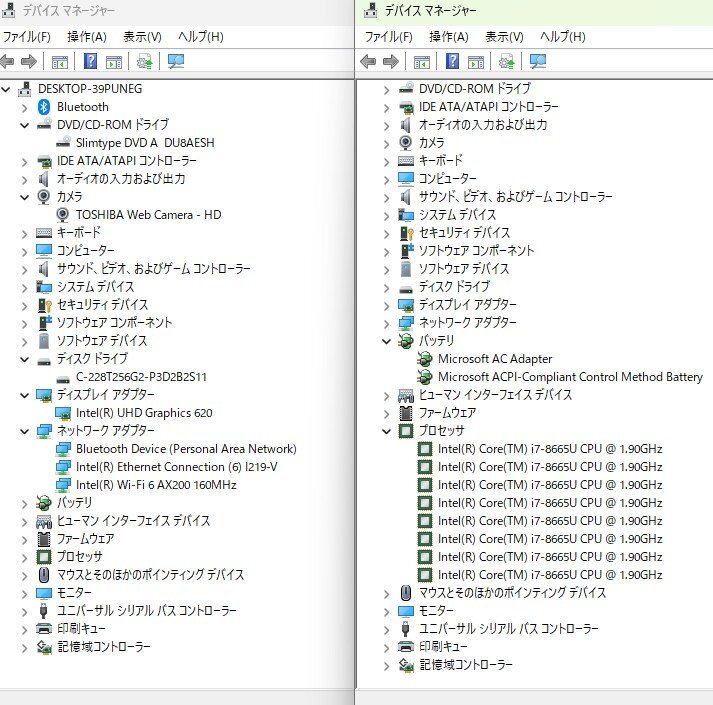The image size is (713, 705).
Task: Click the Bluetooth icon in the left tree
Action: coord(44,107)
